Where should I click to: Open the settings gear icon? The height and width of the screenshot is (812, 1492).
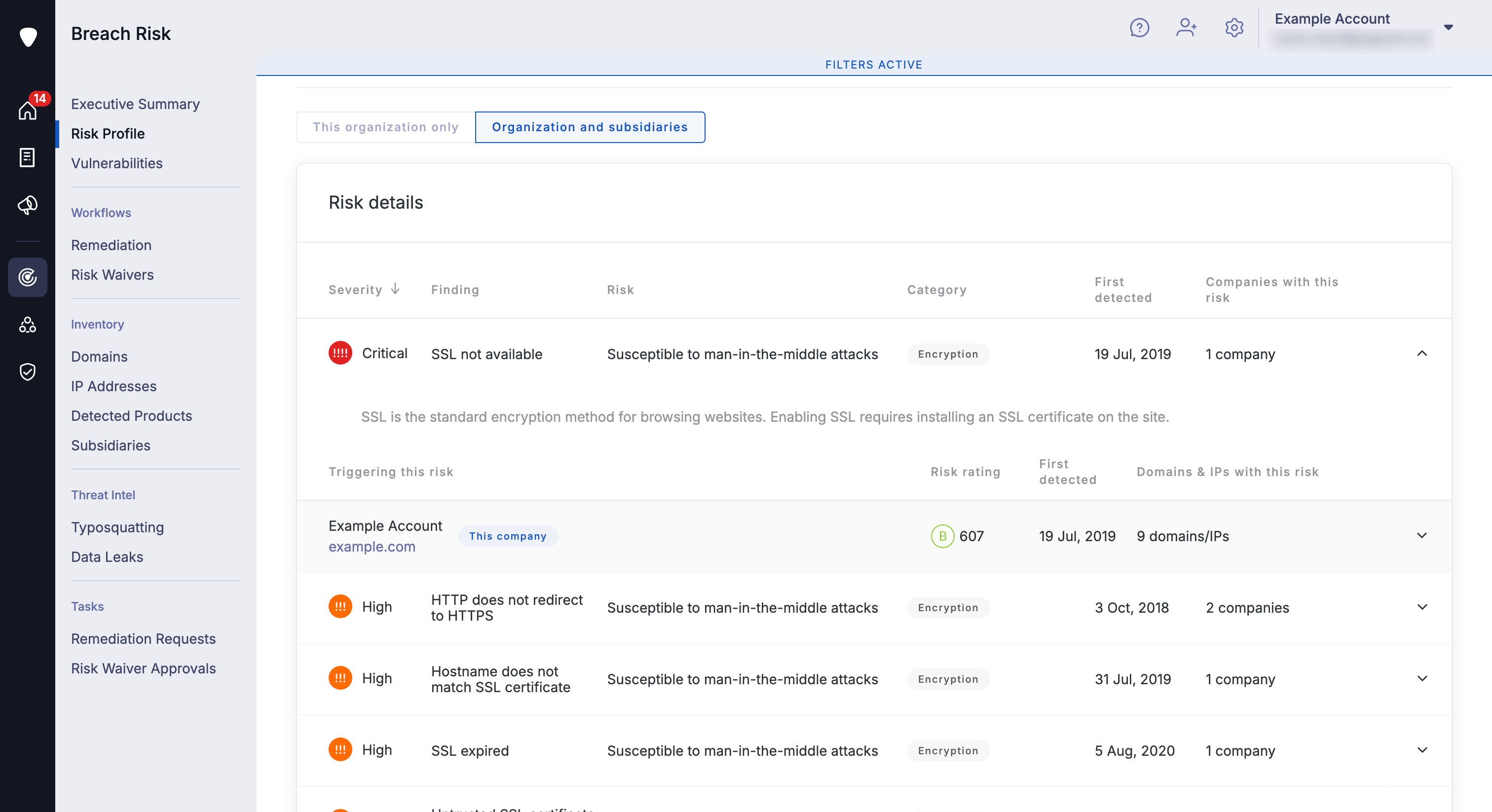tap(1233, 27)
